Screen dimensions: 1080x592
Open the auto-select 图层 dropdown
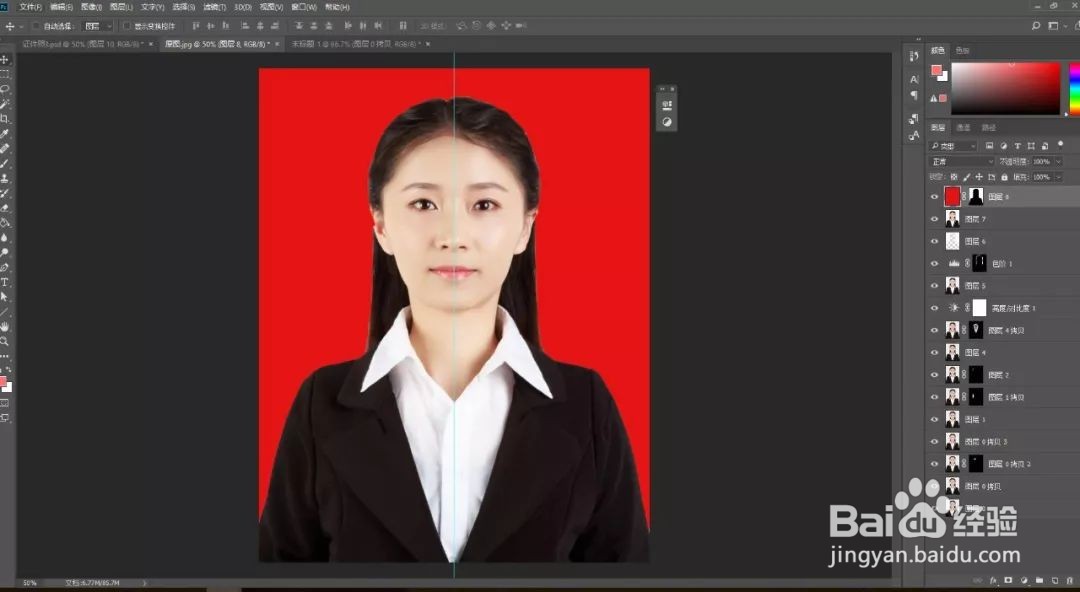(x=97, y=26)
